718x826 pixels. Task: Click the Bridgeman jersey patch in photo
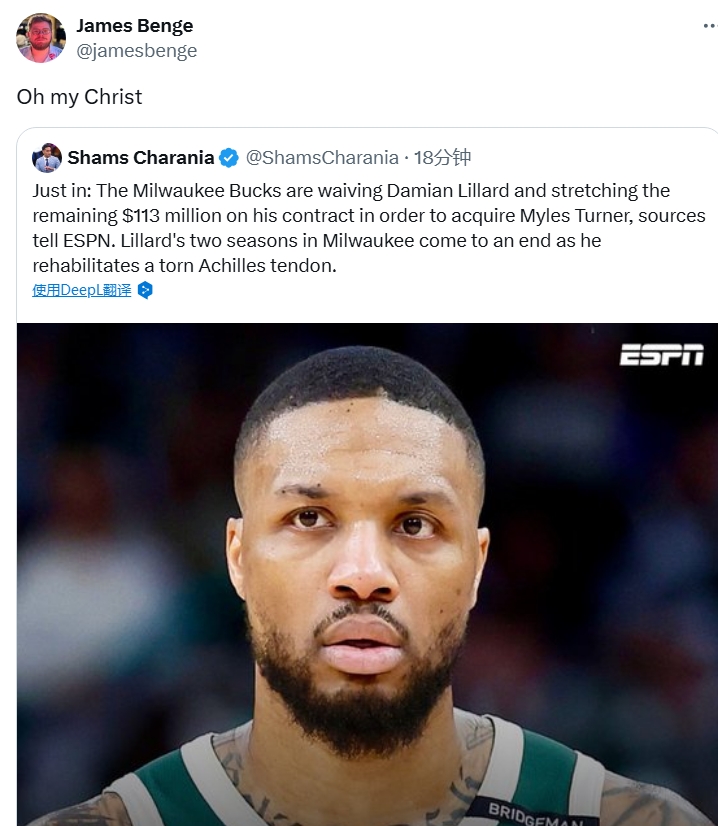[x=532, y=814]
